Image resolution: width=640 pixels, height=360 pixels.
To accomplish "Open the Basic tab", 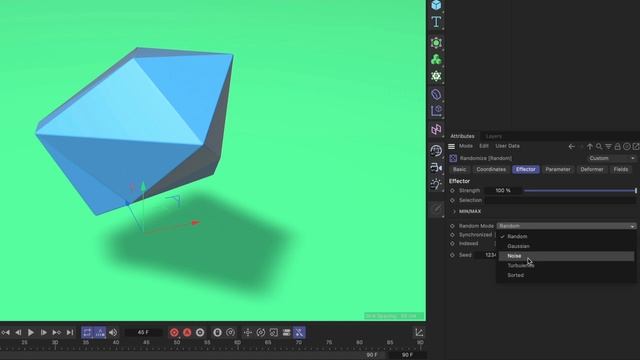I will tap(459, 169).
